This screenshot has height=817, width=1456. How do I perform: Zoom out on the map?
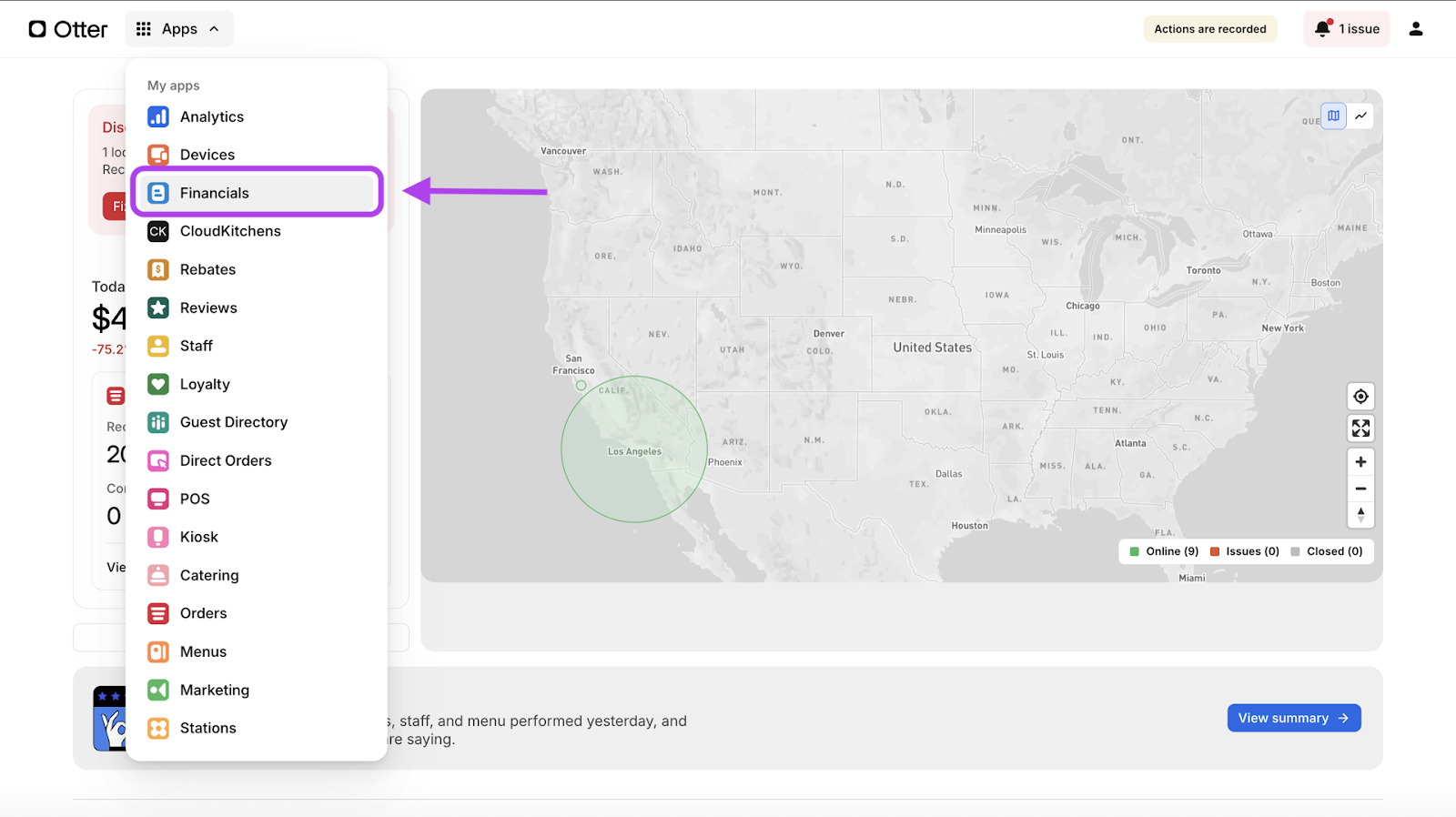coord(1360,489)
